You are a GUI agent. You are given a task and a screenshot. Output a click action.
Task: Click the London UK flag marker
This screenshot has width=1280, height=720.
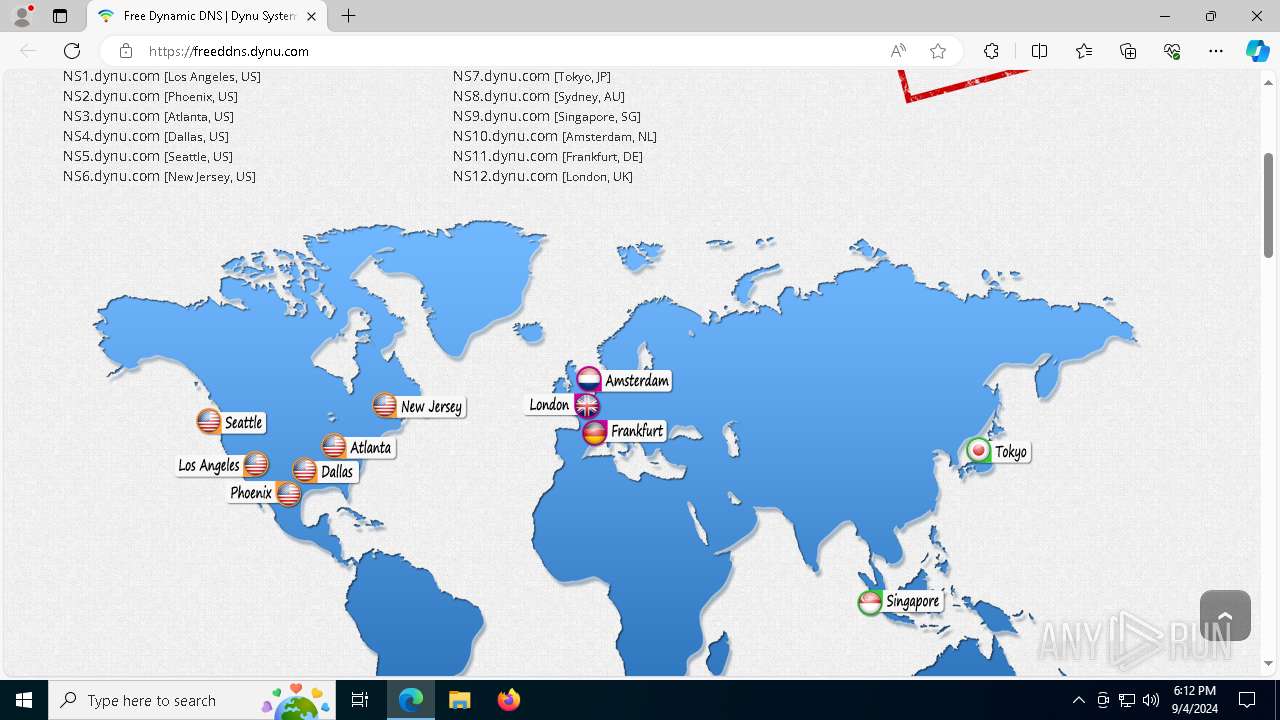click(x=586, y=405)
